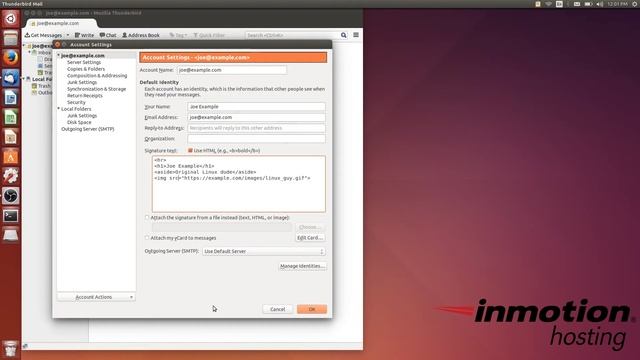Enable attach signature from a file checkbox

147,218
